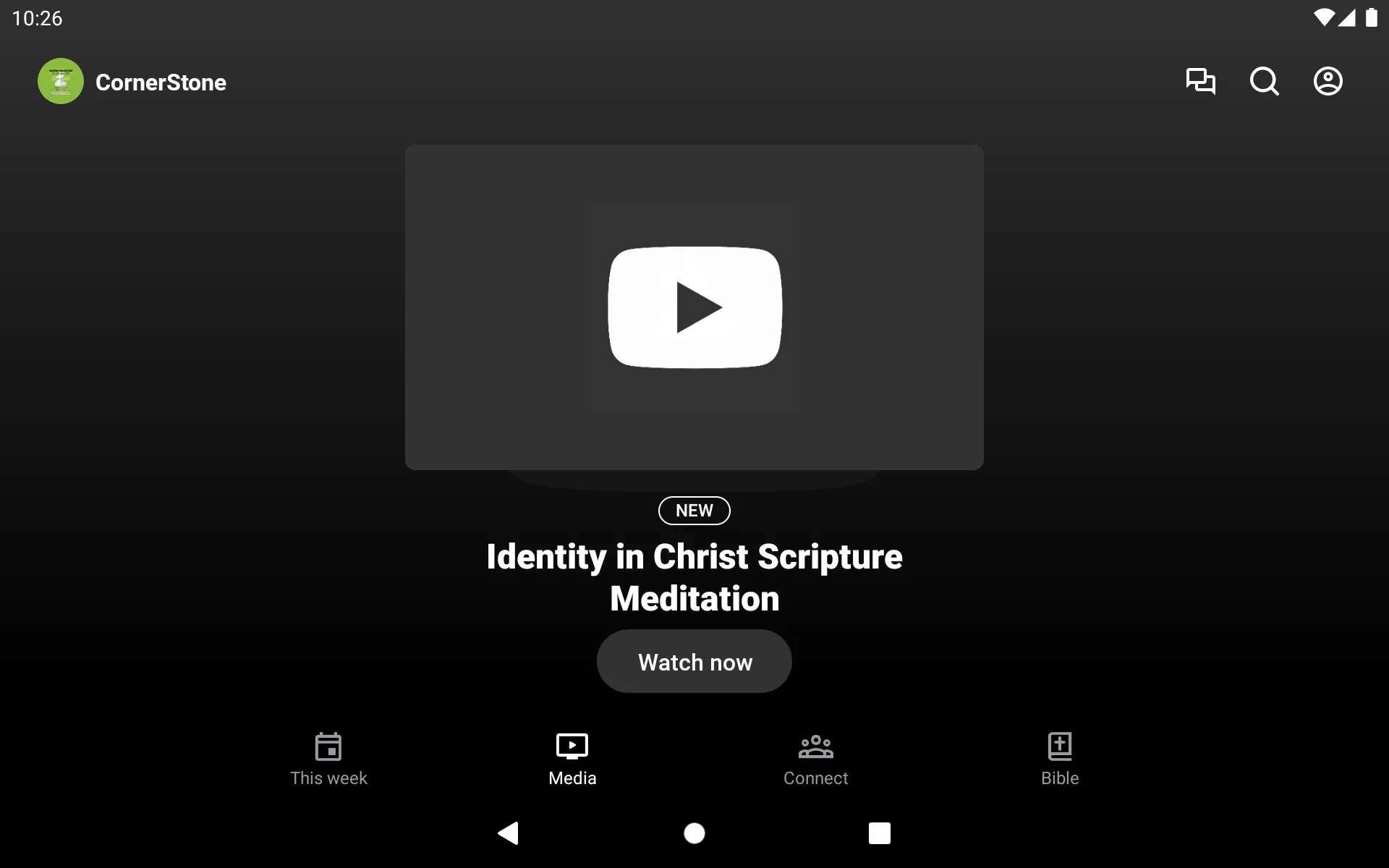Open Connect section
The image size is (1389, 868).
tap(816, 758)
